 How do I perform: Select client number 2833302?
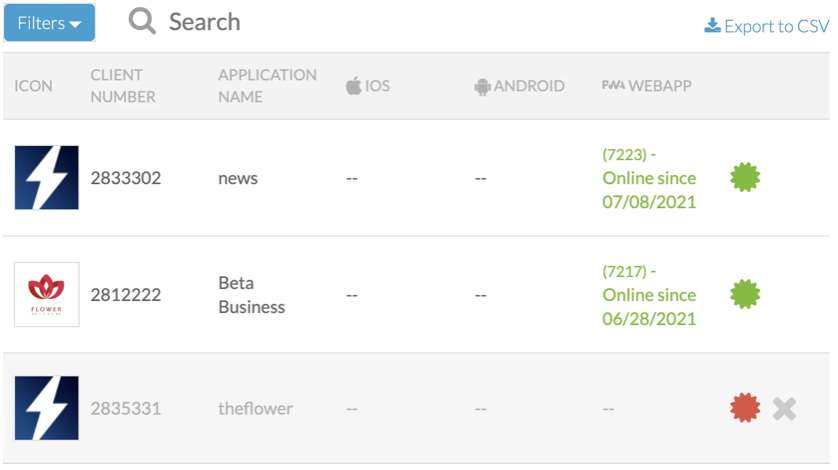[125, 178]
